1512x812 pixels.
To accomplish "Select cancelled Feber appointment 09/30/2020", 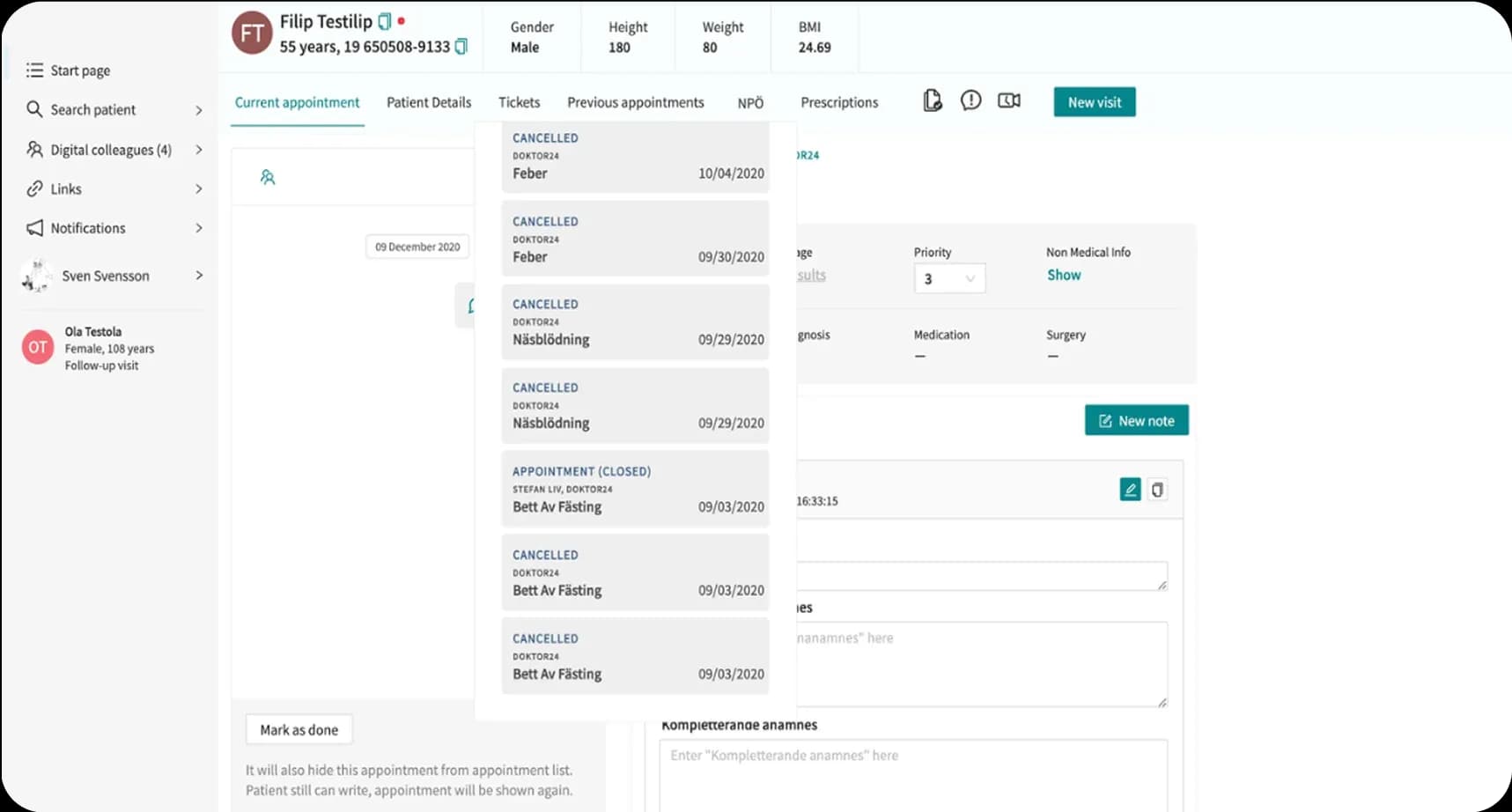I will [635, 239].
